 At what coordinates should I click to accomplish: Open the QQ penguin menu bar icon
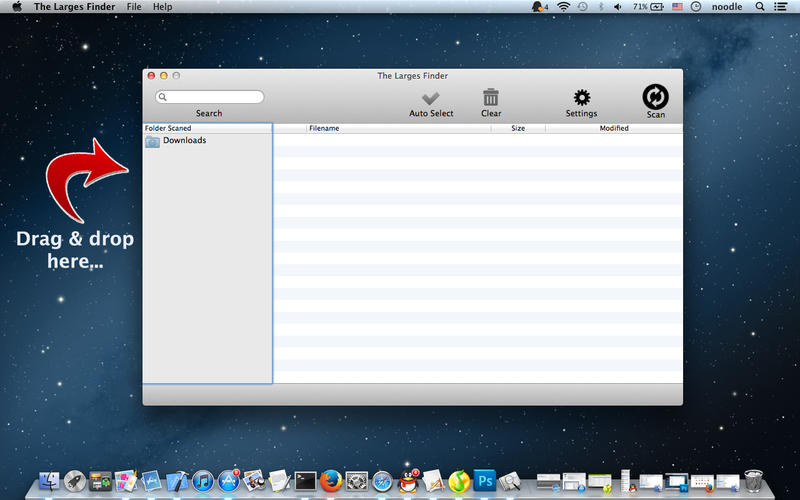pyautogui.click(x=539, y=7)
